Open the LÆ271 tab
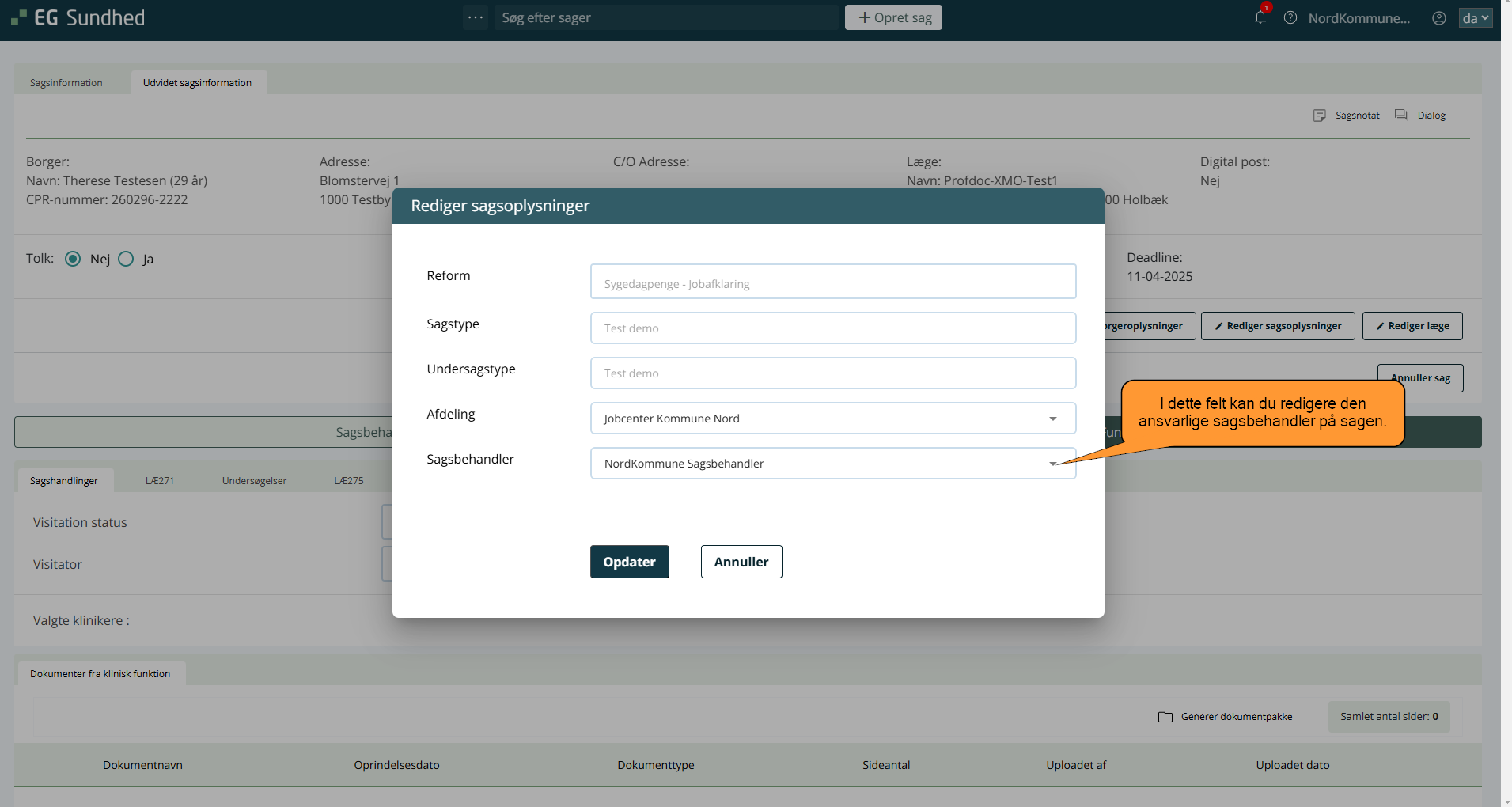Viewport: 1512px width, 807px height. point(160,481)
